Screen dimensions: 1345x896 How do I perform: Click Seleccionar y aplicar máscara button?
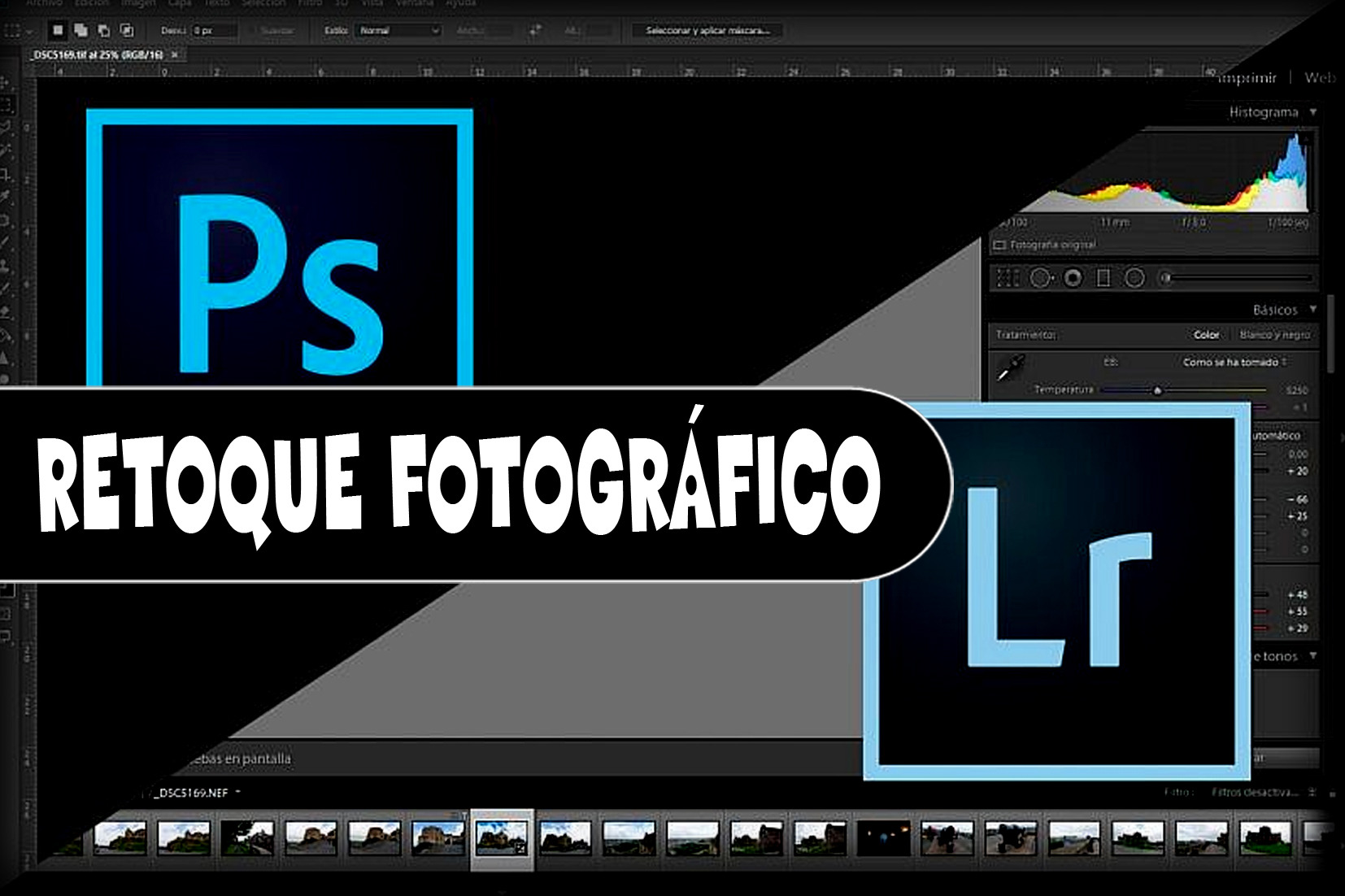tap(706, 30)
